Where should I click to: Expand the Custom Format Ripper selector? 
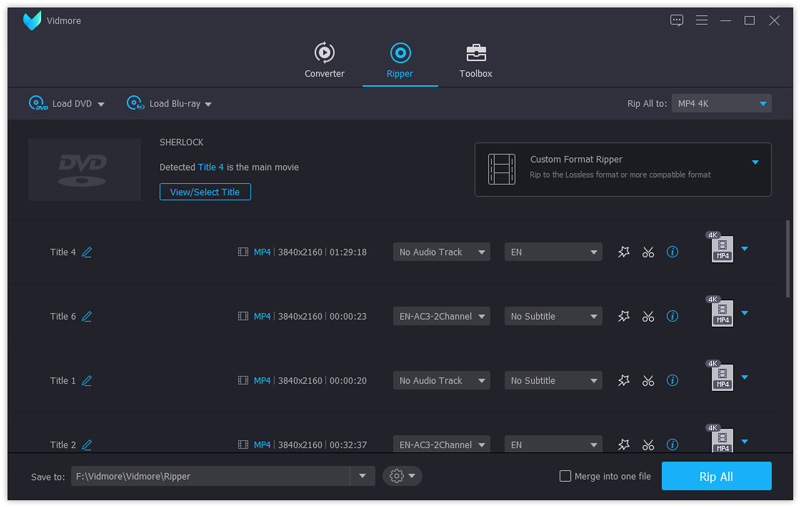pos(755,162)
